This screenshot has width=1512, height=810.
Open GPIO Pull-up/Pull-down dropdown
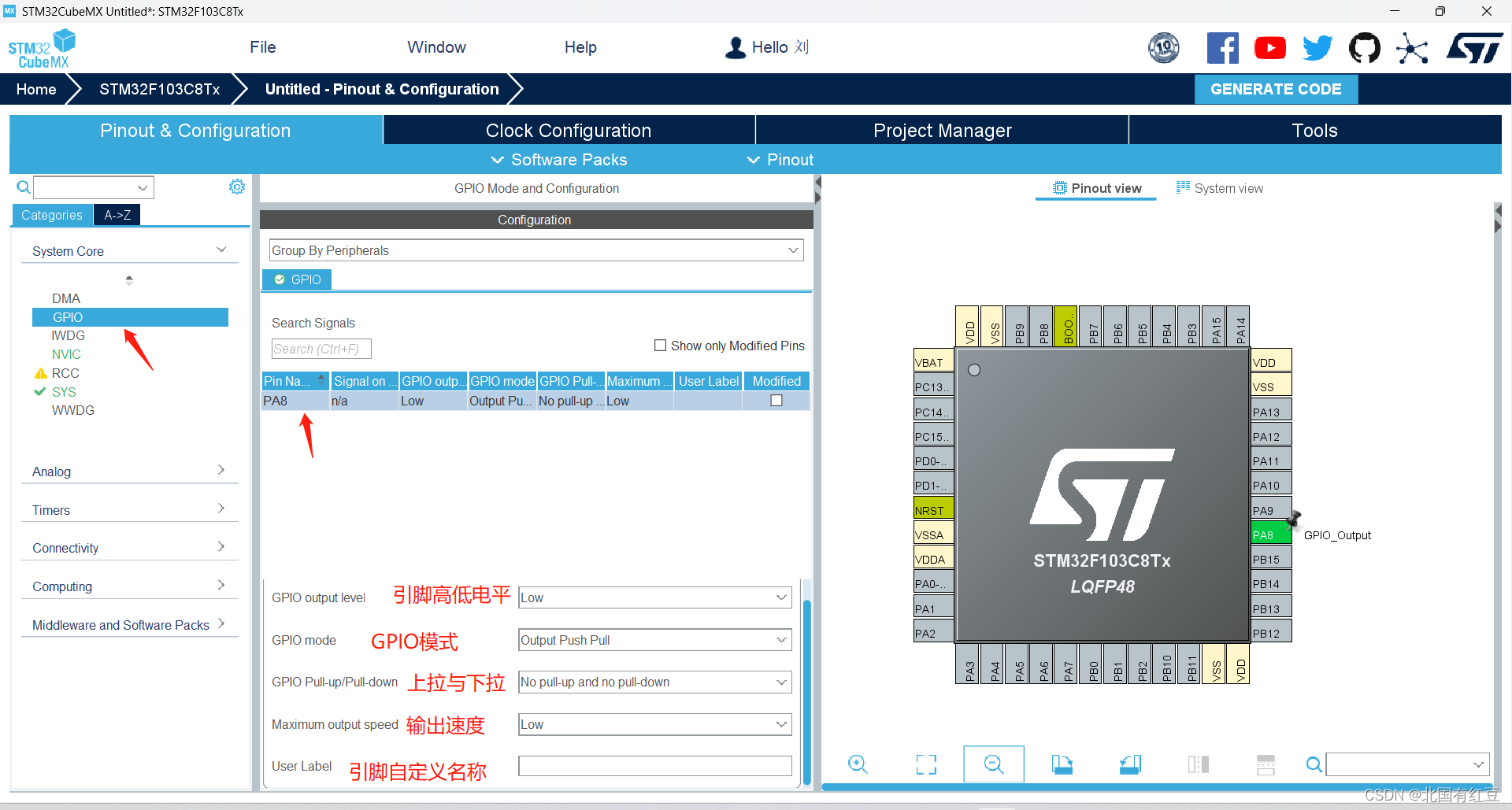click(x=654, y=682)
